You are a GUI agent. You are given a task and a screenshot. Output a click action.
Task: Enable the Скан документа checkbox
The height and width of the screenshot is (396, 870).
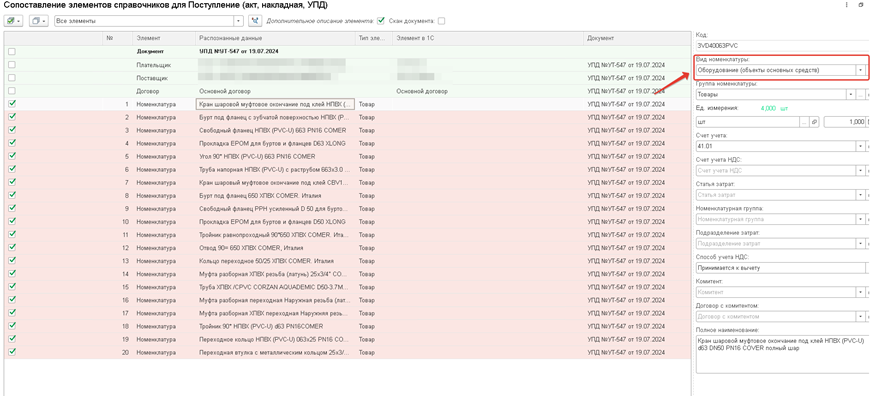pos(441,21)
